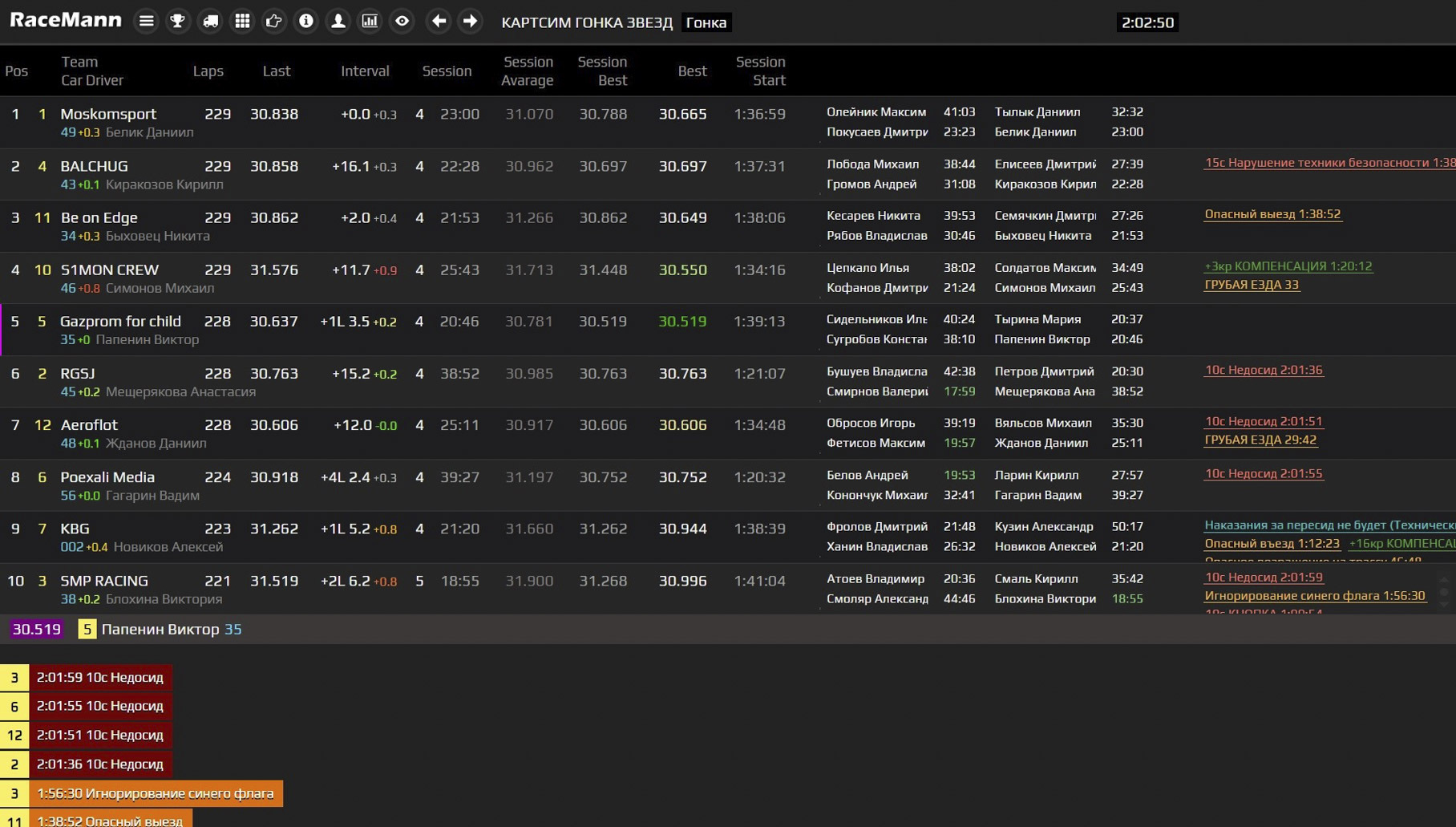Click the 1:56:30 blue flag penalty message

pyautogui.click(x=155, y=793)
